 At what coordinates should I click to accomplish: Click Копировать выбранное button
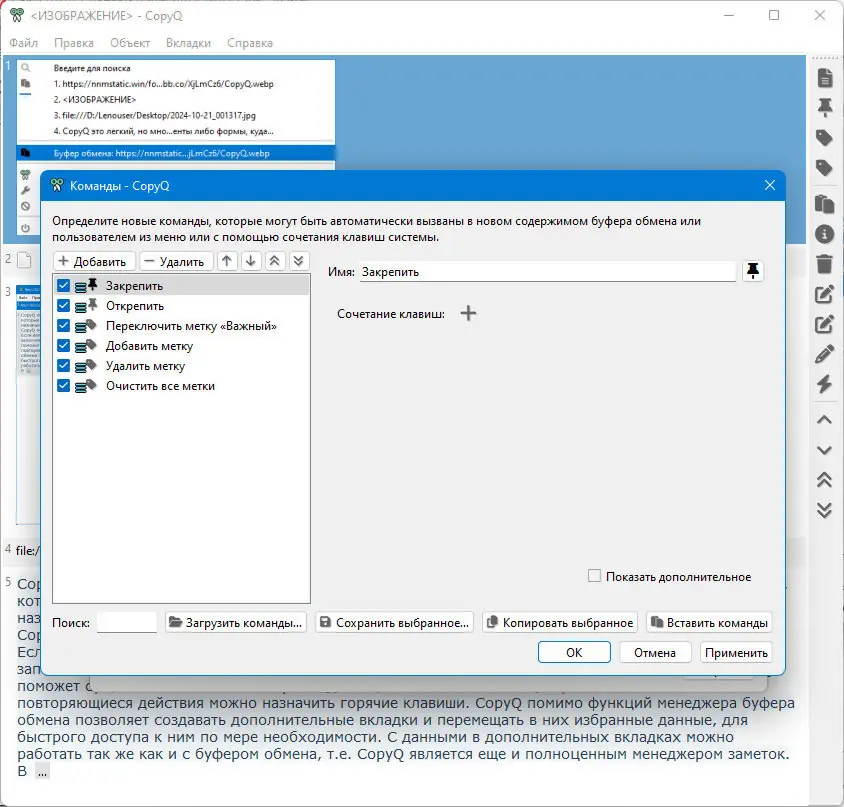560,622
